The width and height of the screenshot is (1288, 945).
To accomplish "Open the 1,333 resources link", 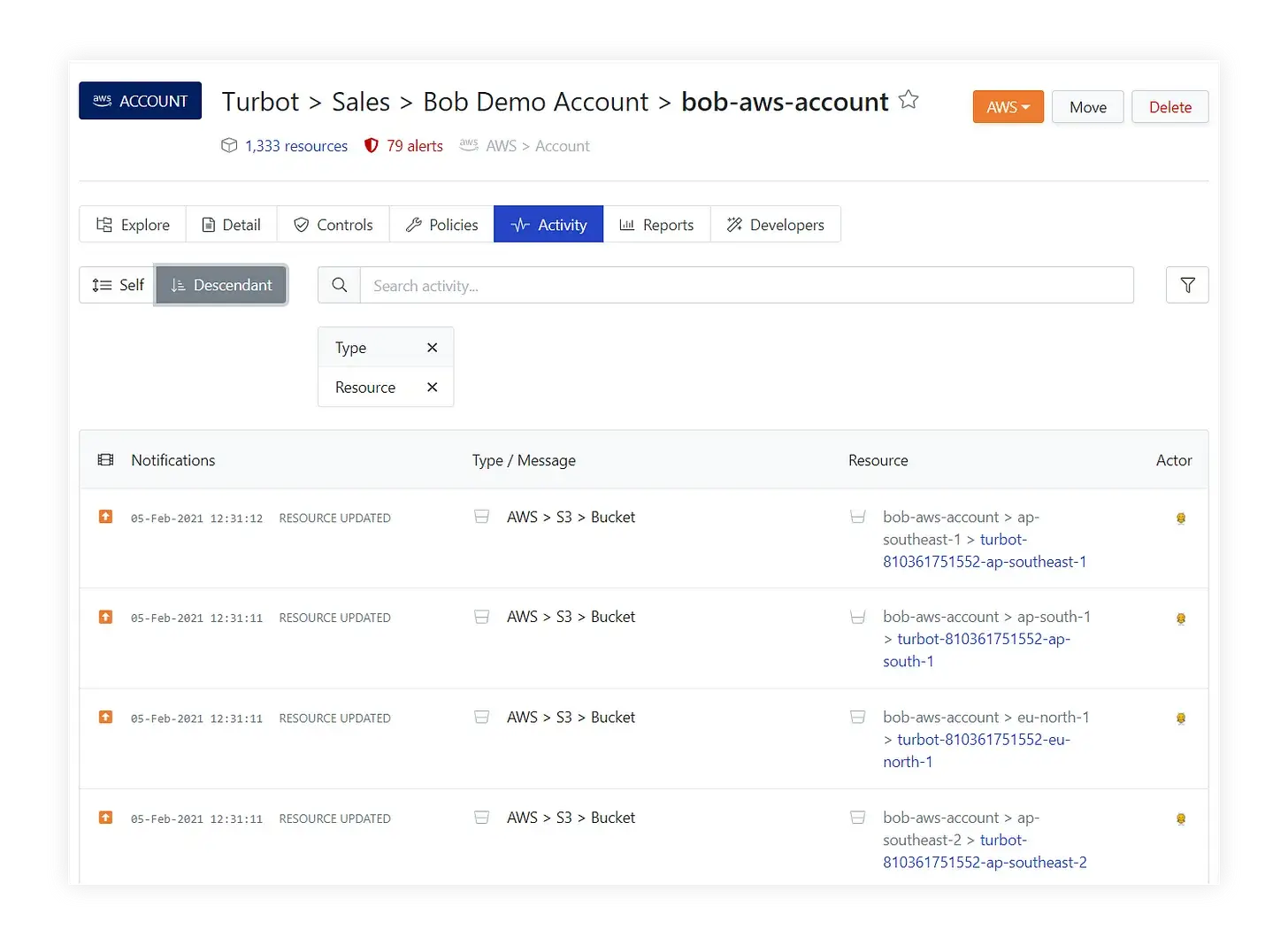I will point(296,146).
